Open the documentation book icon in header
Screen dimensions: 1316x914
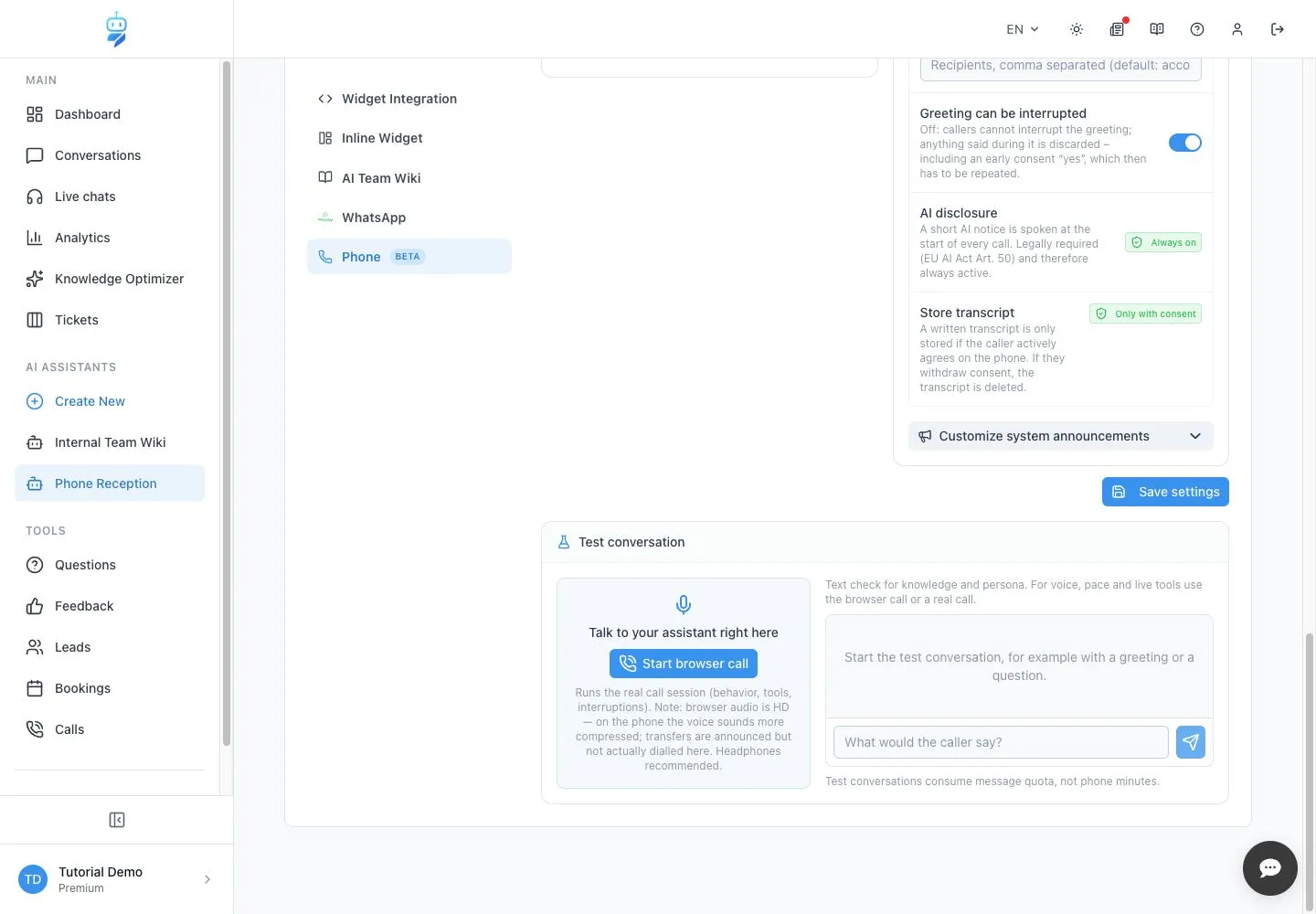coord(1157,29)
